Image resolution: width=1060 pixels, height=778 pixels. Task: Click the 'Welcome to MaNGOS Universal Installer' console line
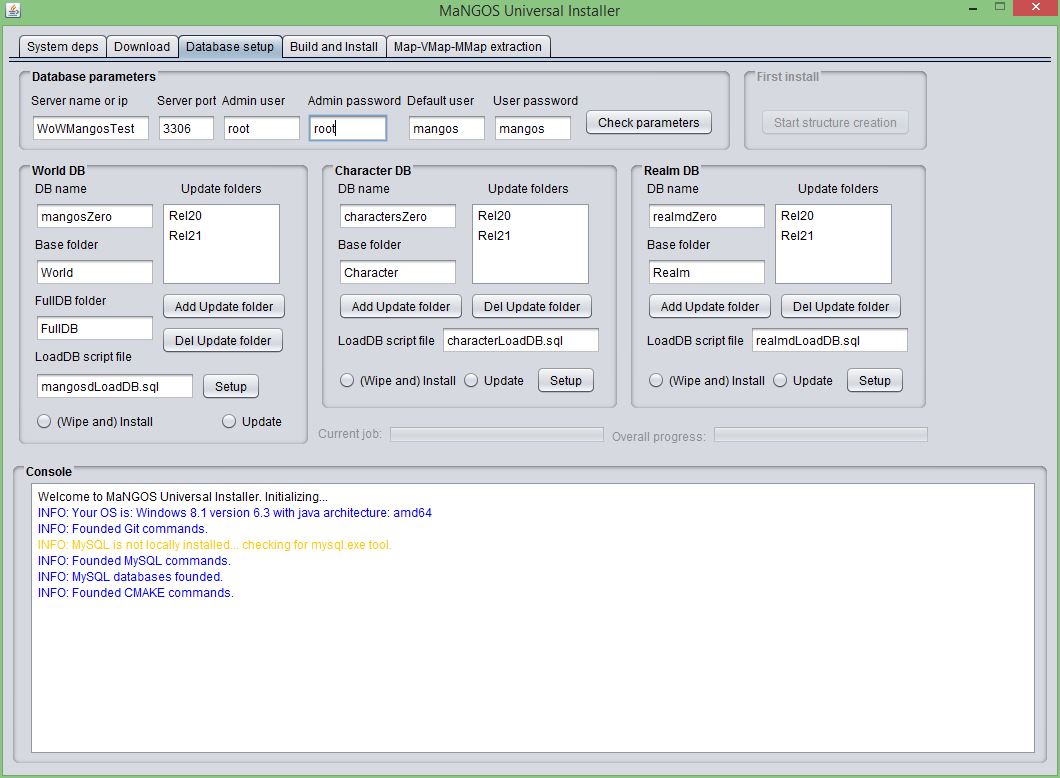(x=183, y=496)
